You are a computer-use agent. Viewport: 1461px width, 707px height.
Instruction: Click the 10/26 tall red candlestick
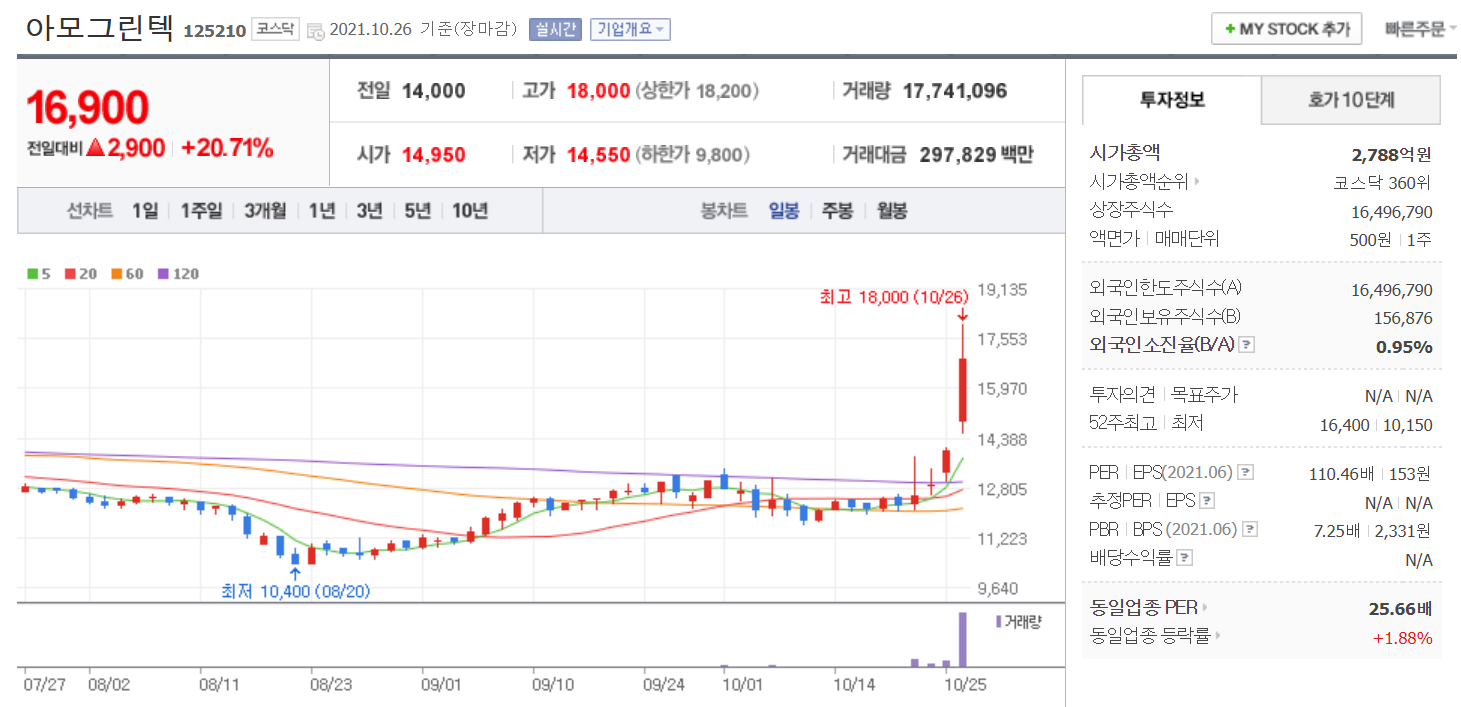point(962,390)
